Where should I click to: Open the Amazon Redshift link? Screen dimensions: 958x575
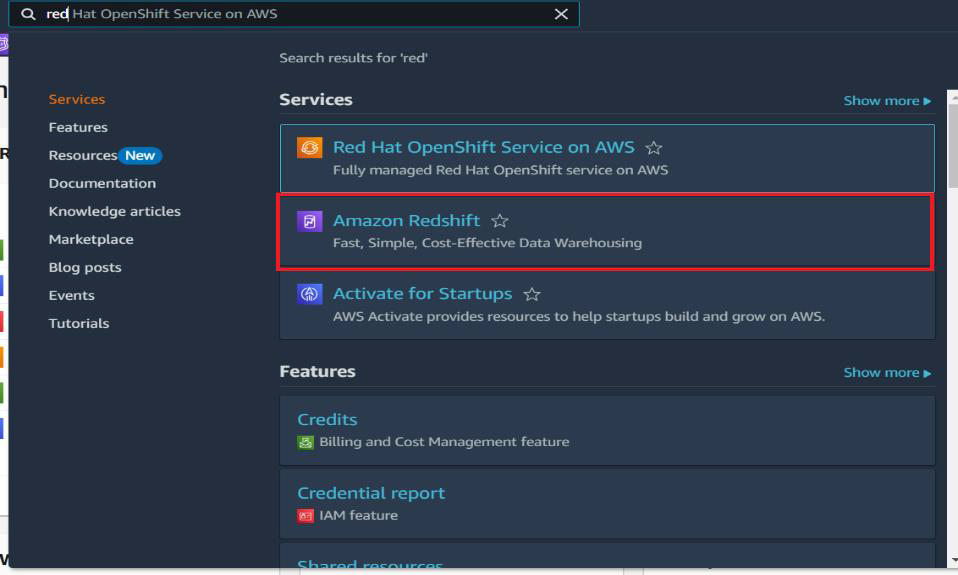[x=406, y=221]
